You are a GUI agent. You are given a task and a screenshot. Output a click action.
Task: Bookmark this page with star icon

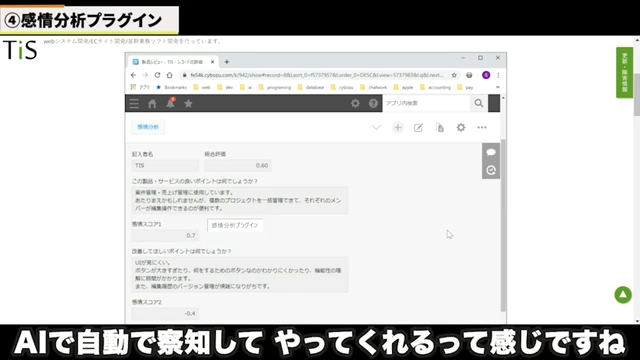(x=454, y=75)
